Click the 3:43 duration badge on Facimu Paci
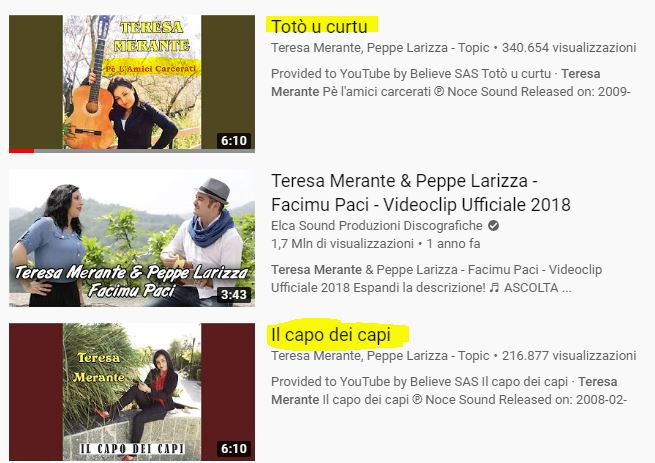This screenshot has width=655, height=463. [x=234, y=295]
